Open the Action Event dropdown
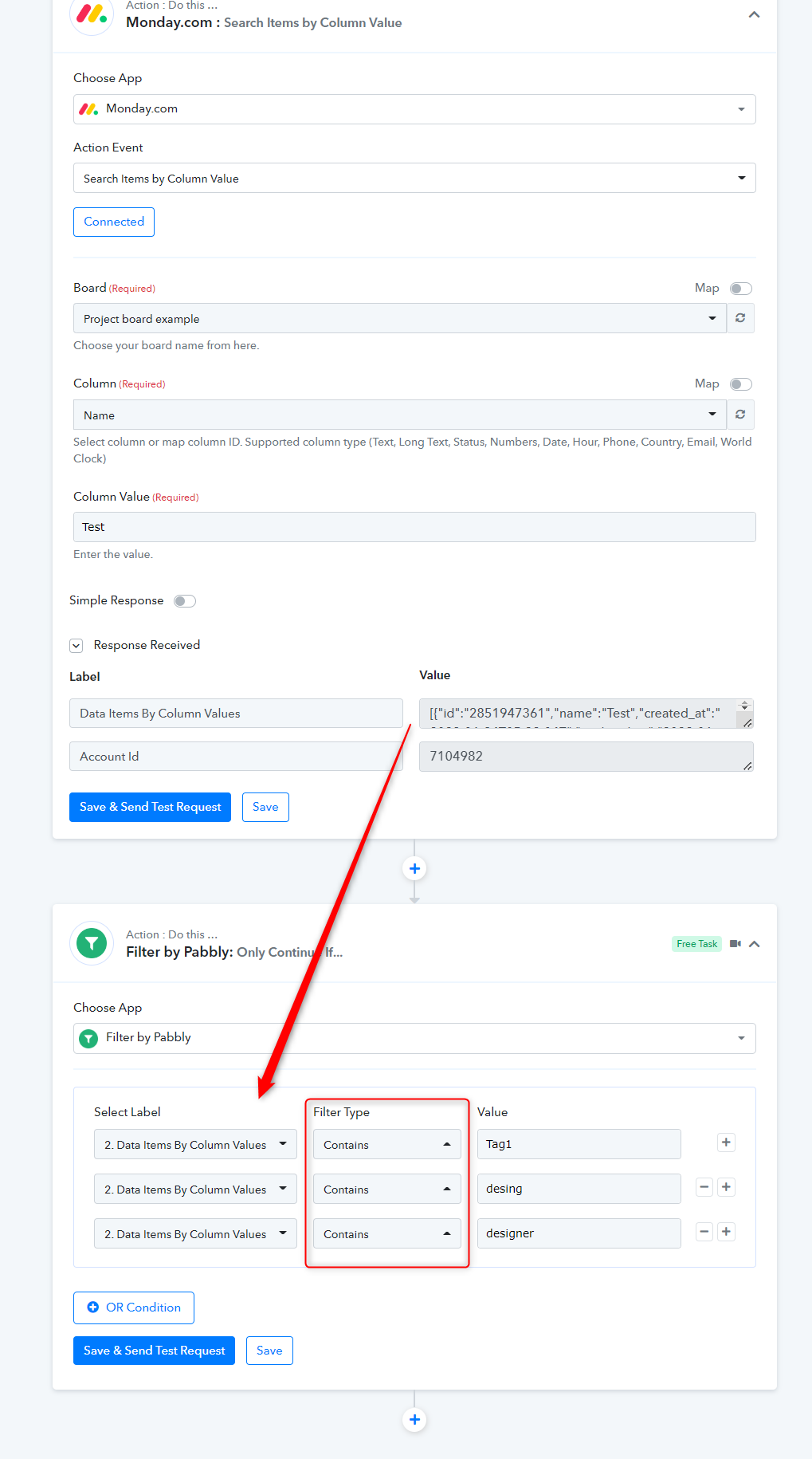This screenshot has height=1459, width=812. [x=414, y=179]
